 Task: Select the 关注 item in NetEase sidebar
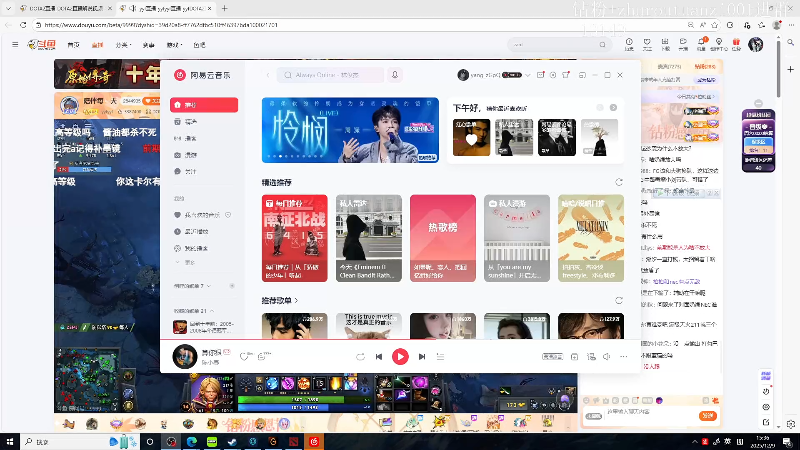point(204,171)
